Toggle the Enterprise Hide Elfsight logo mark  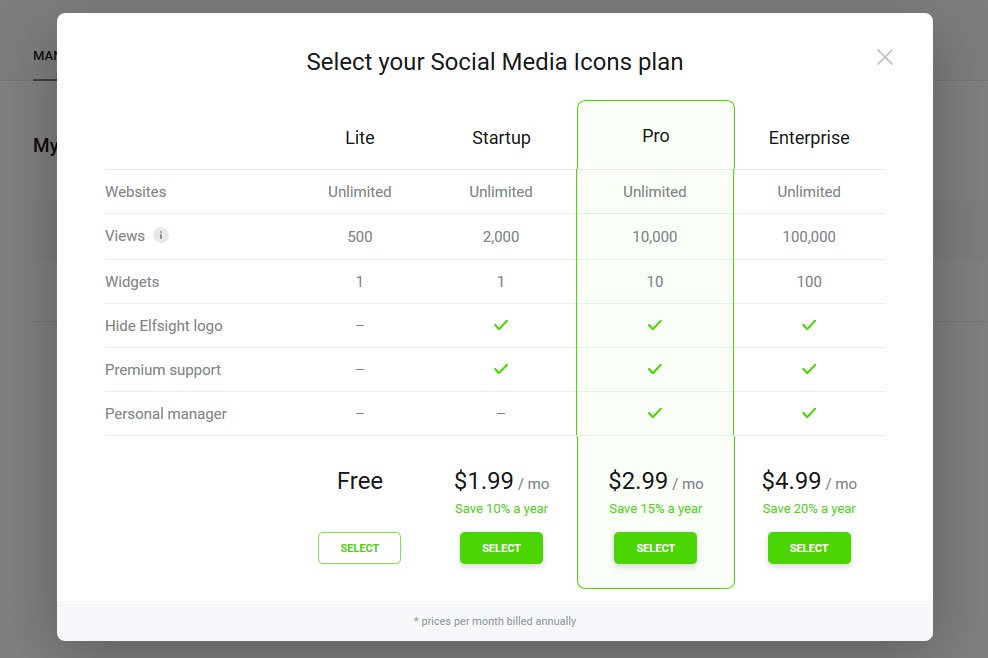point(809,324)
